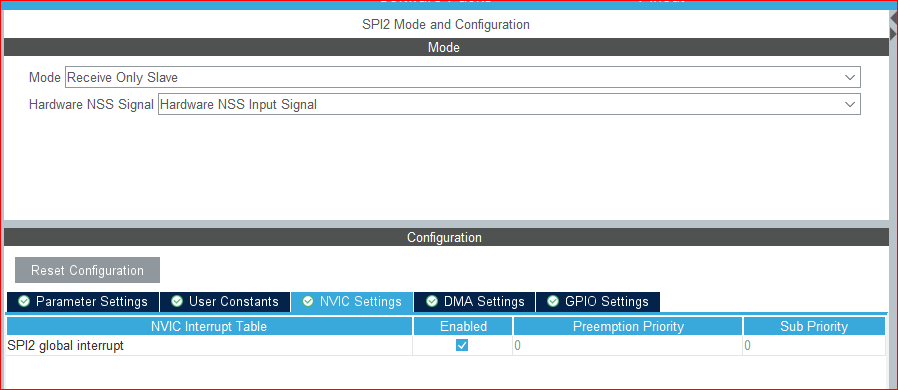898x390 pixels.
Task: Switch to the Parameter Settings tab
Action: [x=83, y=301]
